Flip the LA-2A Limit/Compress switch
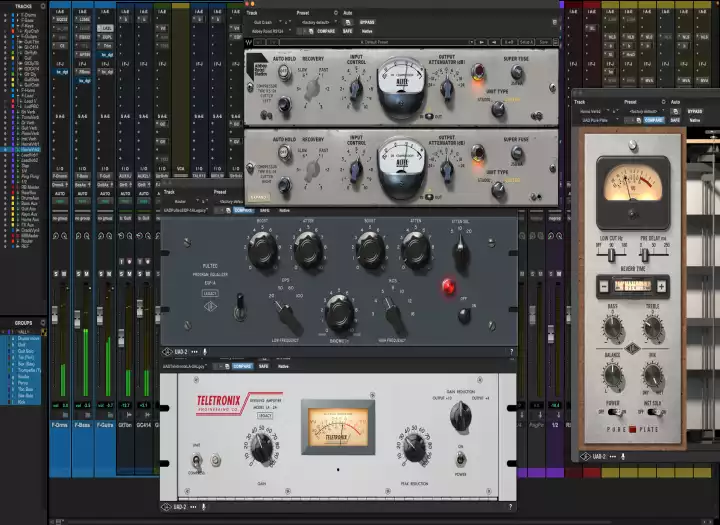Screen dimensions: 720x525 point(197,459)
